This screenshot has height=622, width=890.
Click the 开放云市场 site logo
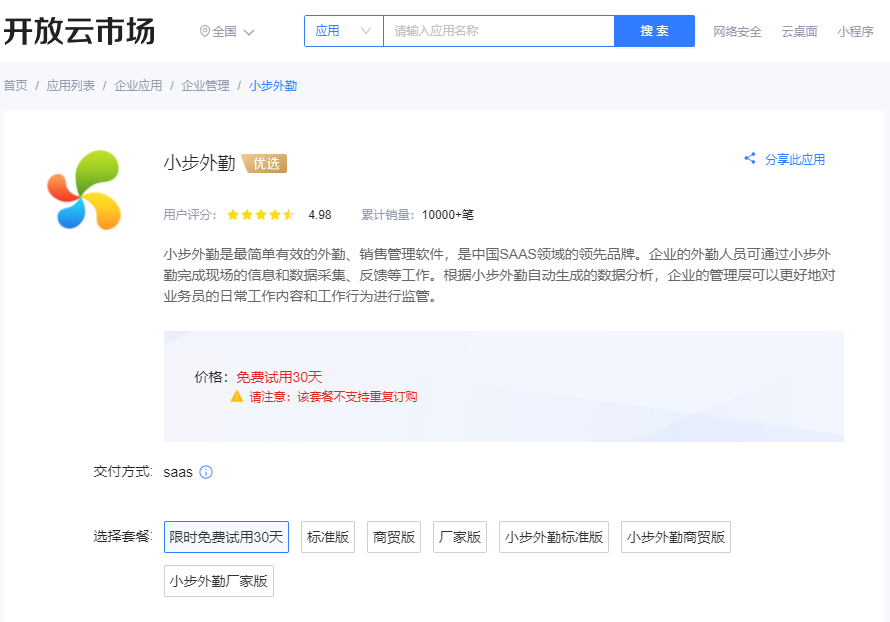[79, 31]
